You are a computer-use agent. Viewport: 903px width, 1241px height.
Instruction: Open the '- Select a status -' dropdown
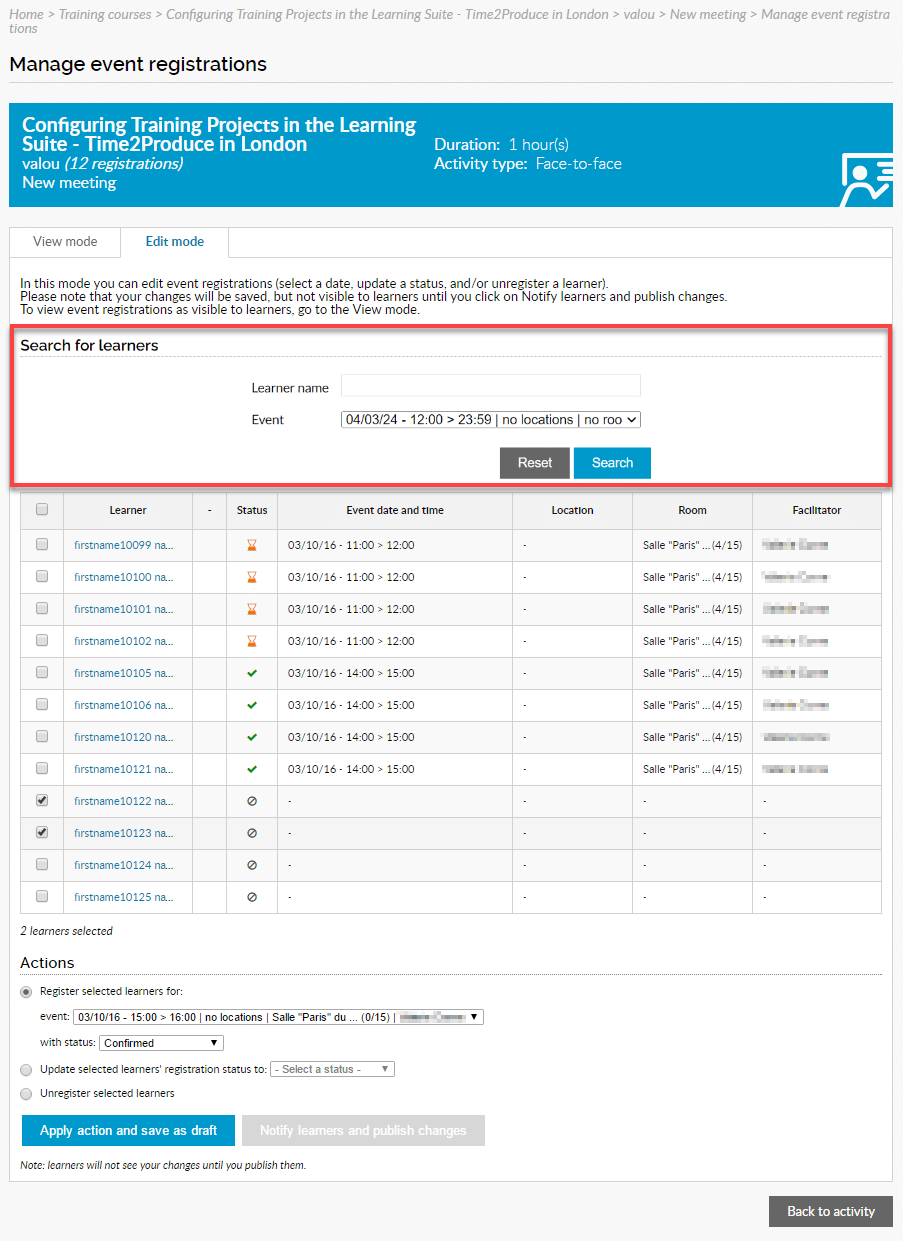(x=332, y=1069)
